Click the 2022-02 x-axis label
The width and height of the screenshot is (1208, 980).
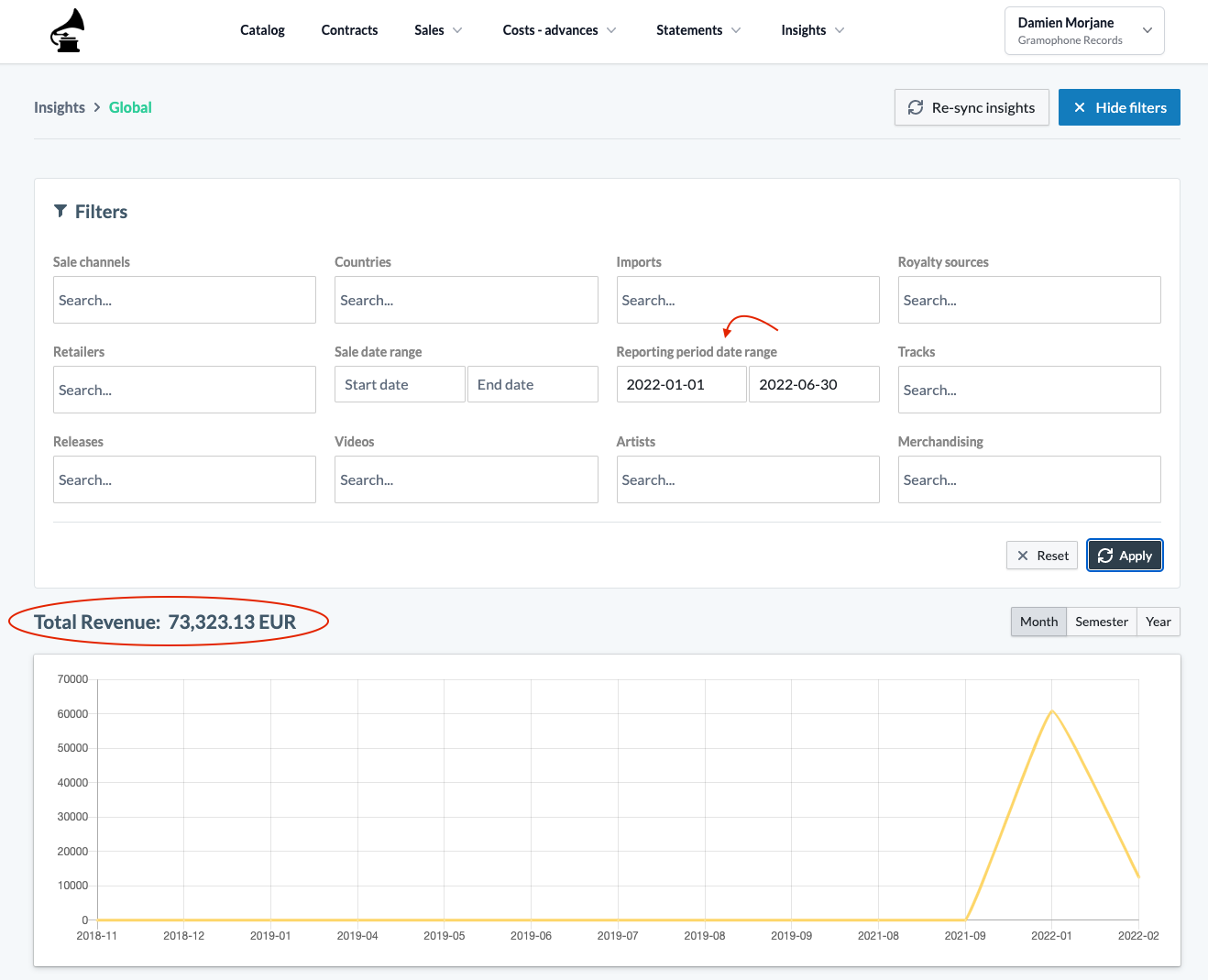point(1138,936)
